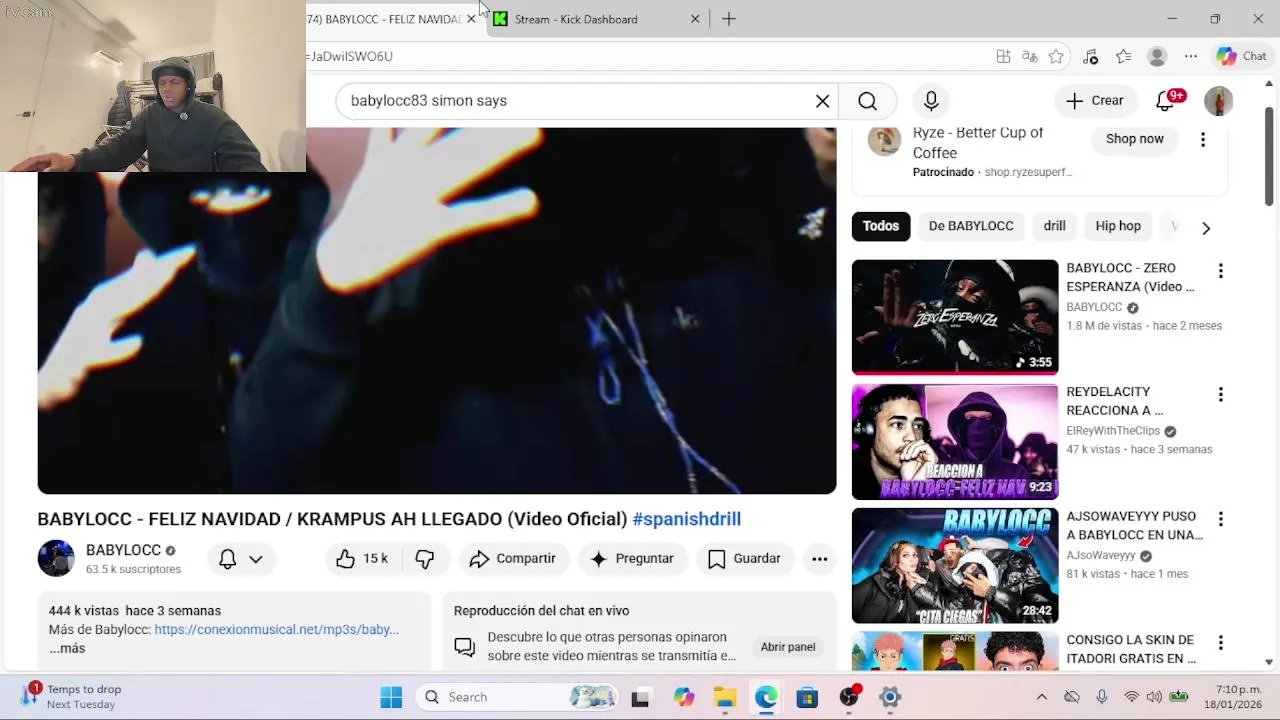The height and width of the screenshot is (720, 1280).
Task: Open File Explorer from the taskbar
Action: coord(725,697)
